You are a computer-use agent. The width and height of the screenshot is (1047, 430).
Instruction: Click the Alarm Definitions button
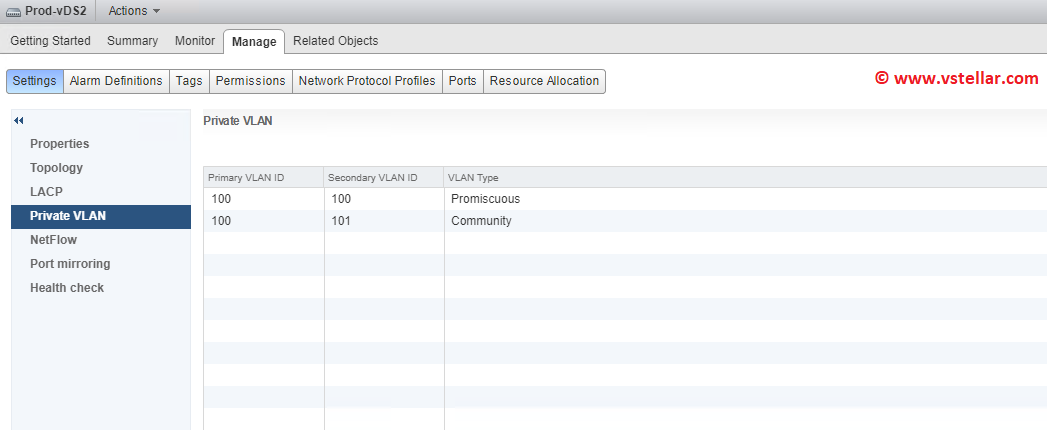(116, 81)
